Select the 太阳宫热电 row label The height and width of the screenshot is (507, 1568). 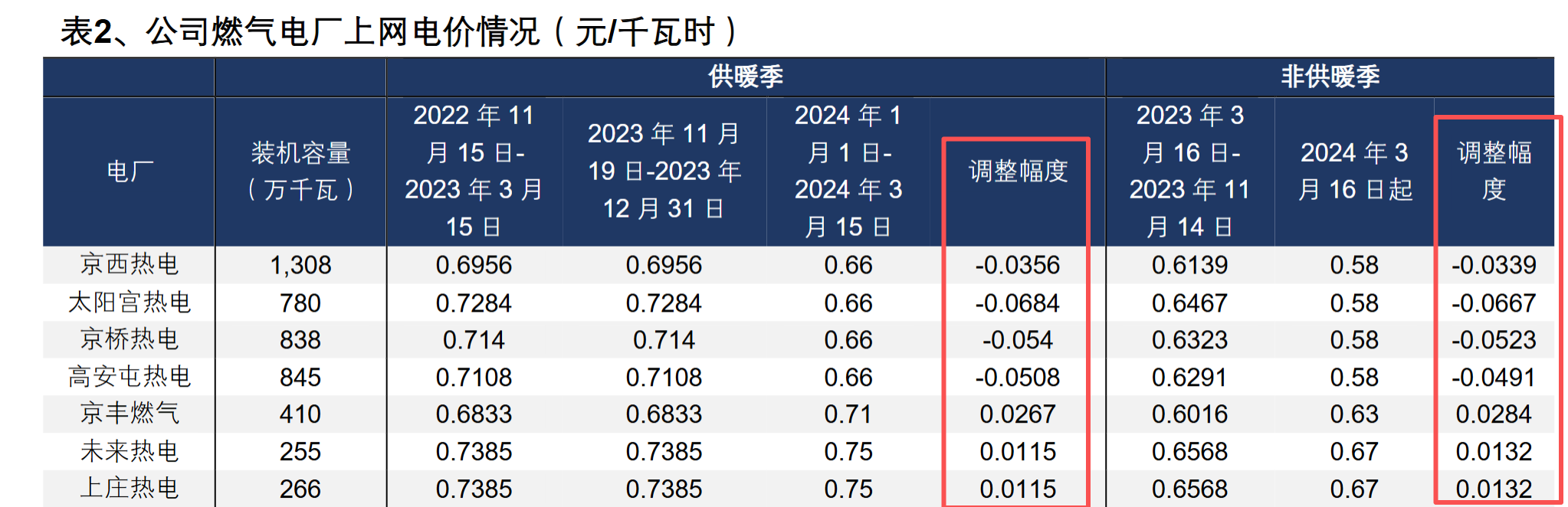pos(130,303)
